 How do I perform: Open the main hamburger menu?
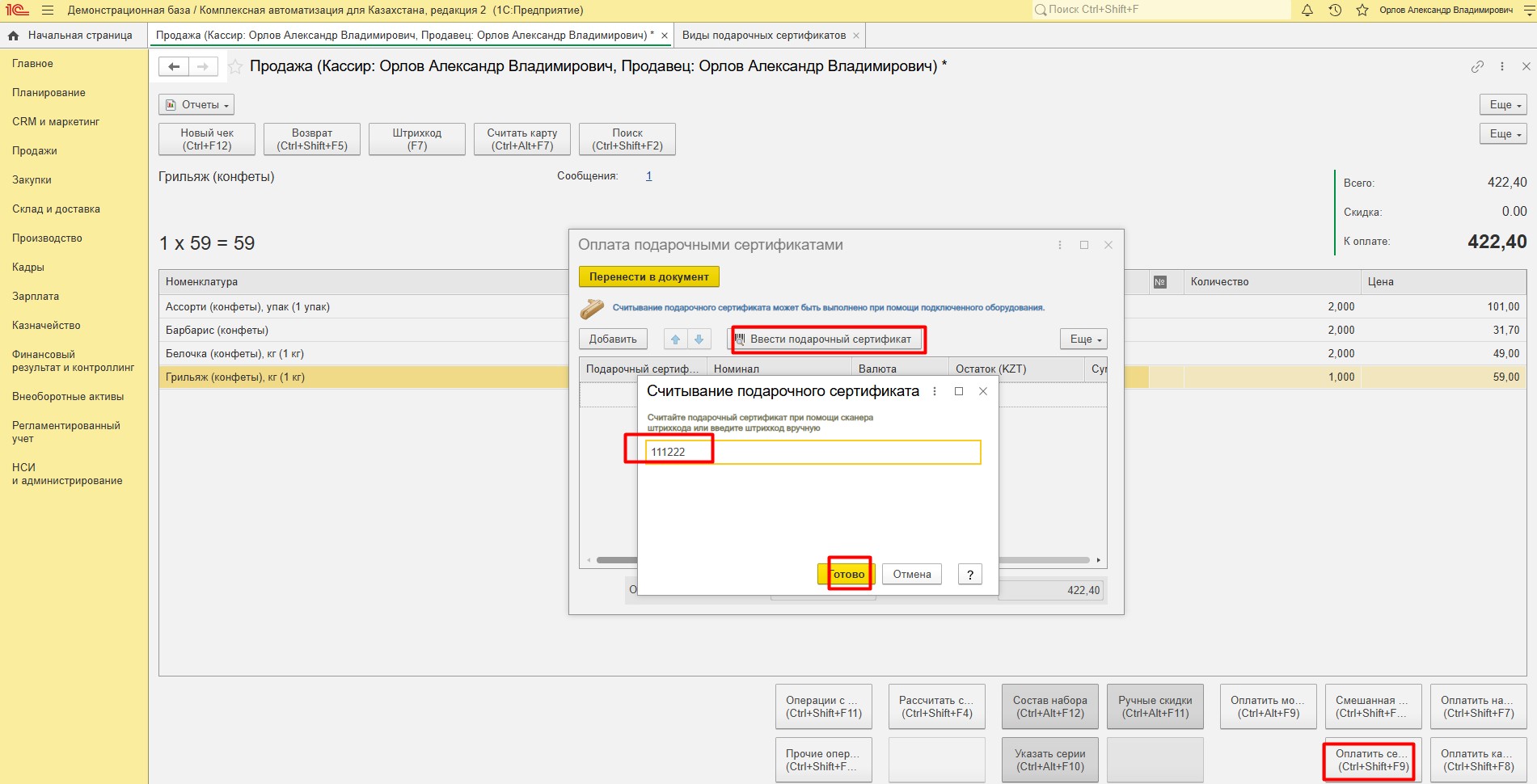48,11
